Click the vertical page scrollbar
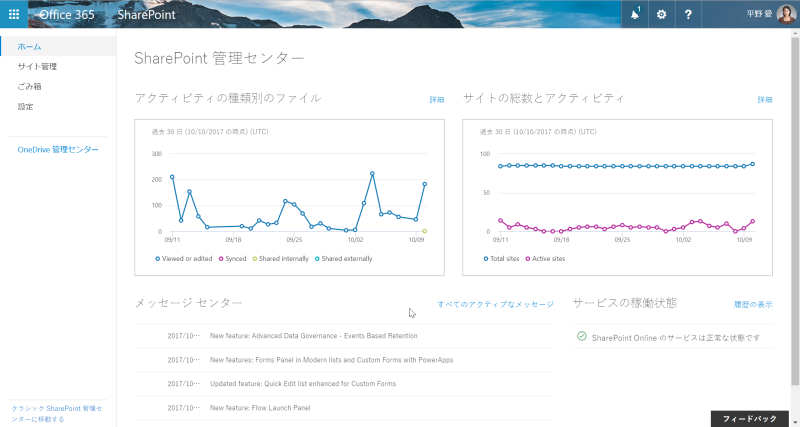Viewport: 800px width, 427px height. tap(795, 209)
